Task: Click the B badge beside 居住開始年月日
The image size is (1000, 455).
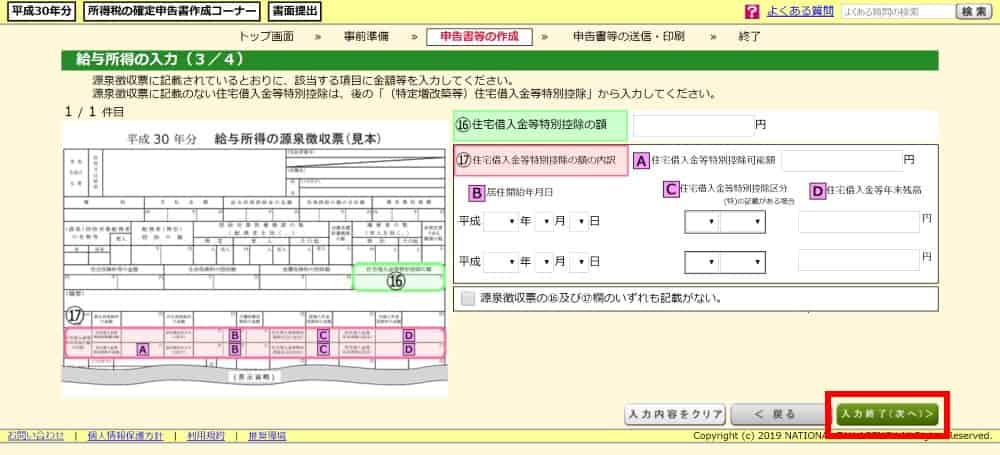Action: pos(477,191)
